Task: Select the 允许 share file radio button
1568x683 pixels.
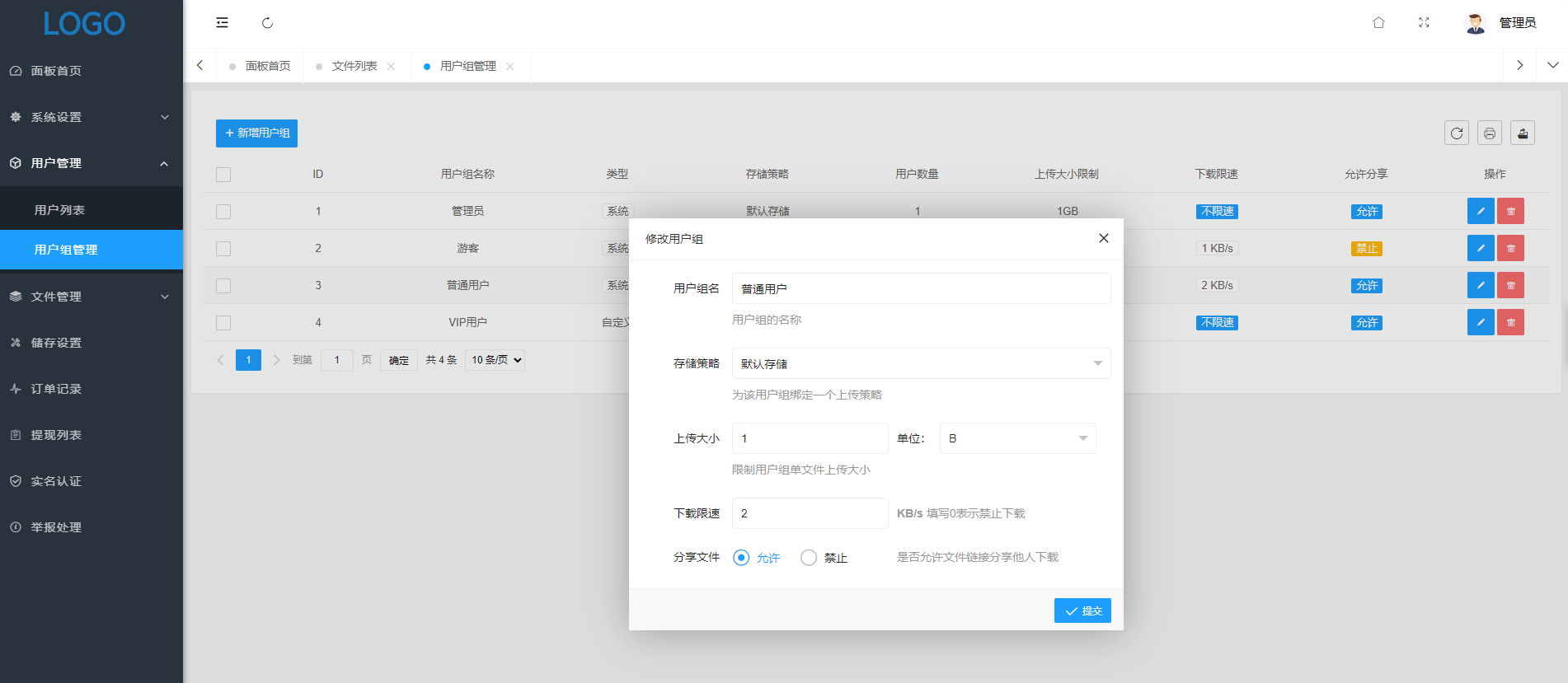Action: (x=741, y=558)
